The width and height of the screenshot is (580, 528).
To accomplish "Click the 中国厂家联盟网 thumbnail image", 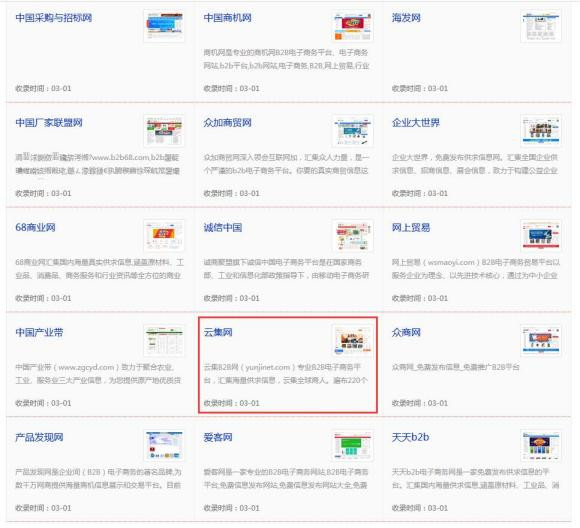I will (x=164, y=131).
